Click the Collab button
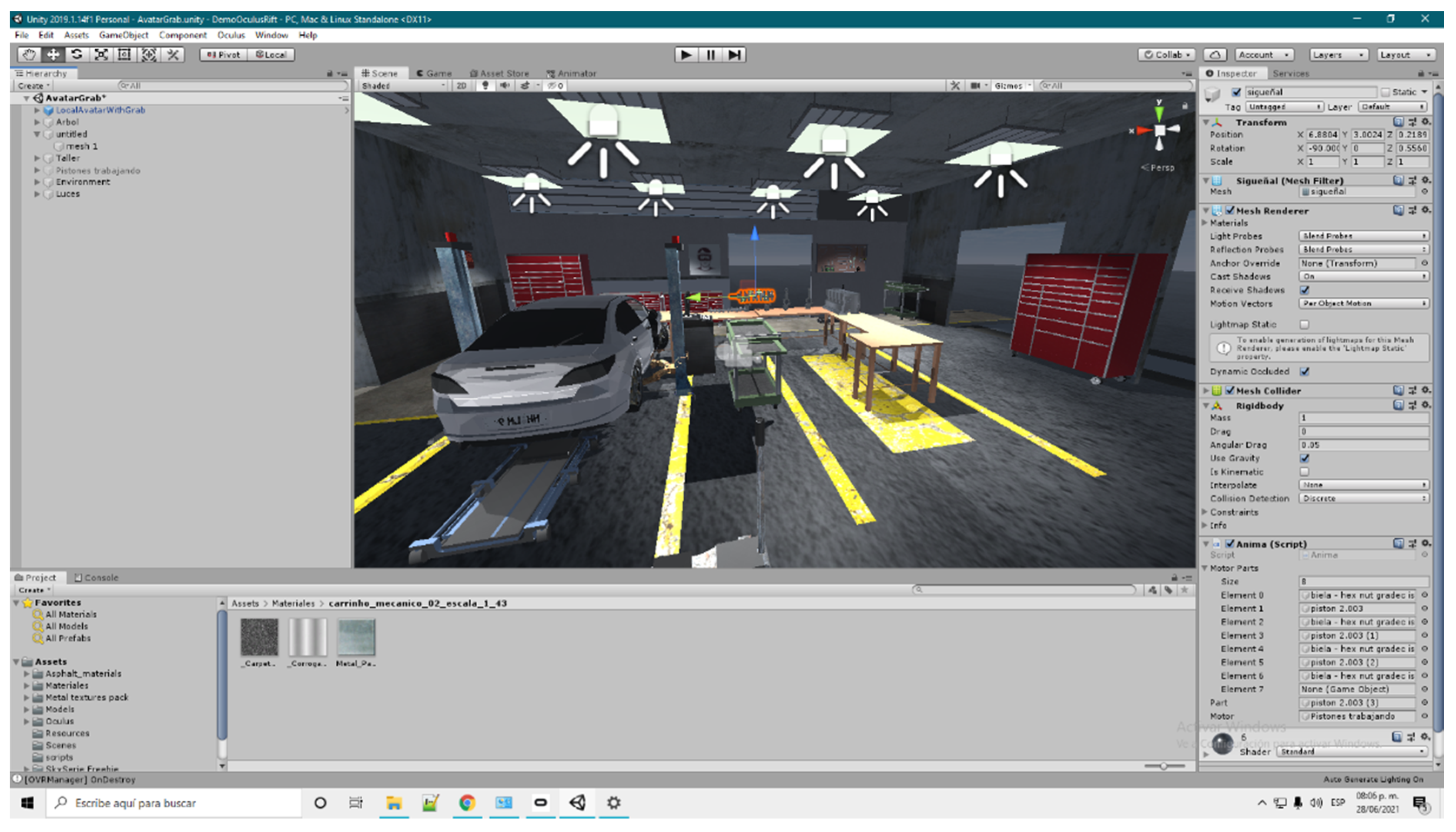This screenshot has width=1456, height=832. click(1166, 55)
